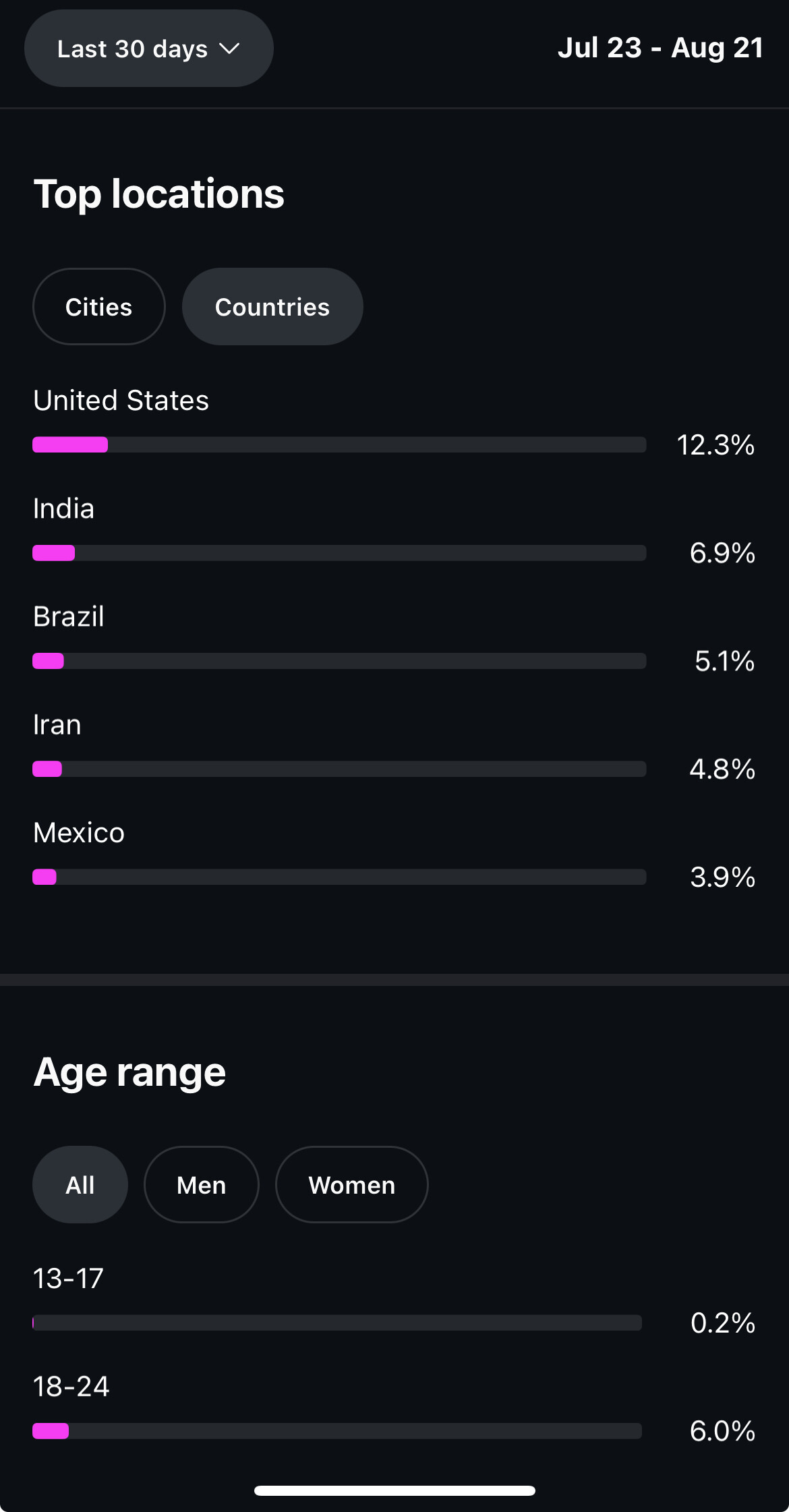This screenshot has height=1512, width=789.
Task: Click the 18-24 age range bar
Action: (x=337, y=1431)
